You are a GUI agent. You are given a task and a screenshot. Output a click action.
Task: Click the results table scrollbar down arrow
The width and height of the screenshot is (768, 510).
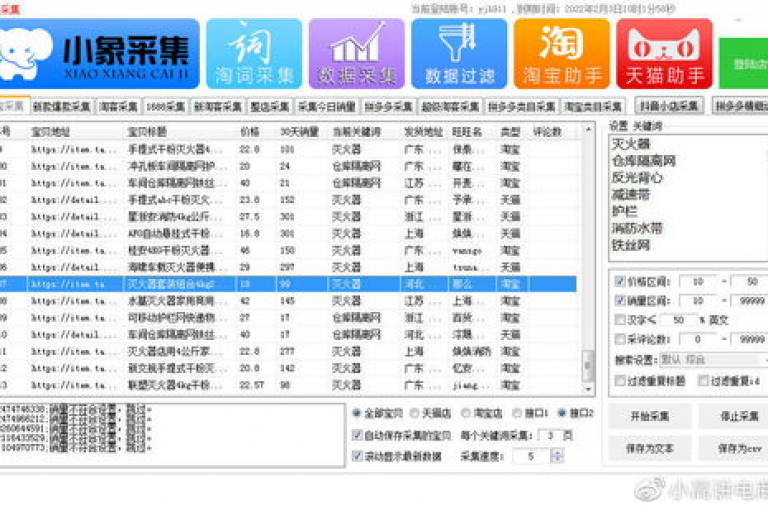coord(588,389)
